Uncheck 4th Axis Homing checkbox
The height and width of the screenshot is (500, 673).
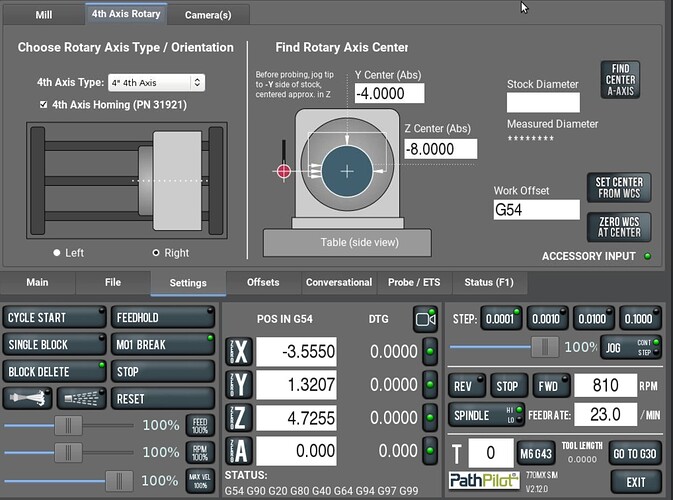tap(43, 105)
